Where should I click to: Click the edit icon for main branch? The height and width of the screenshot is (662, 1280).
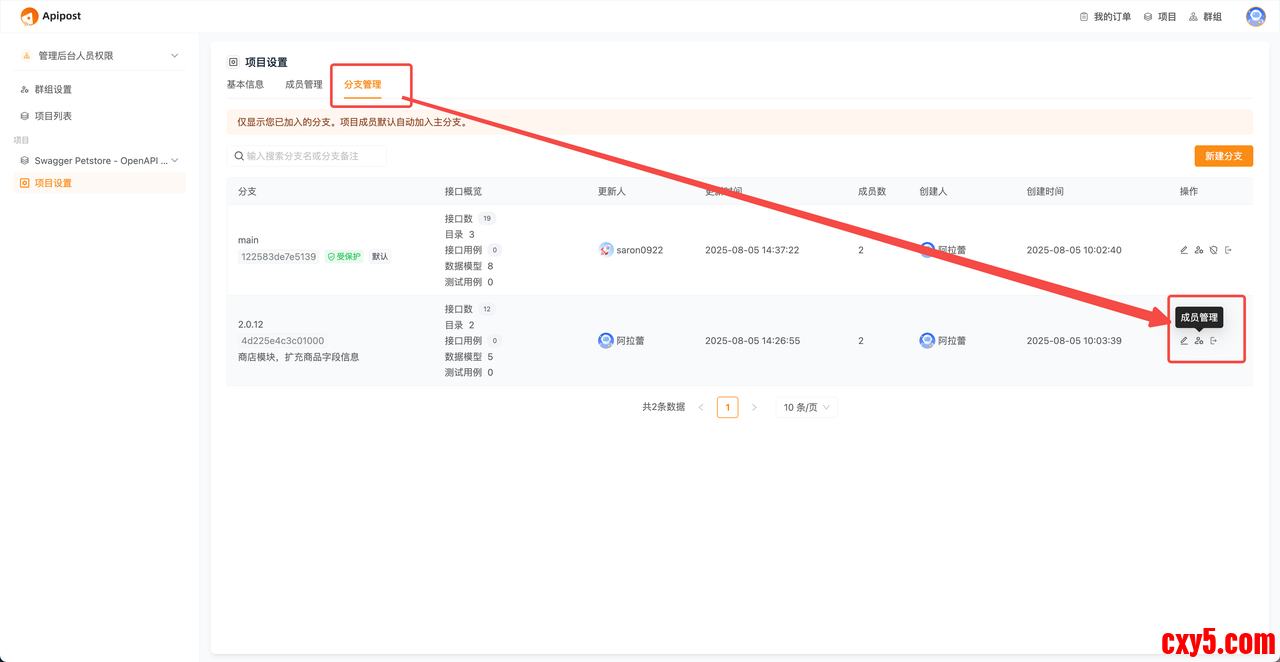[x=1184, y=250]
